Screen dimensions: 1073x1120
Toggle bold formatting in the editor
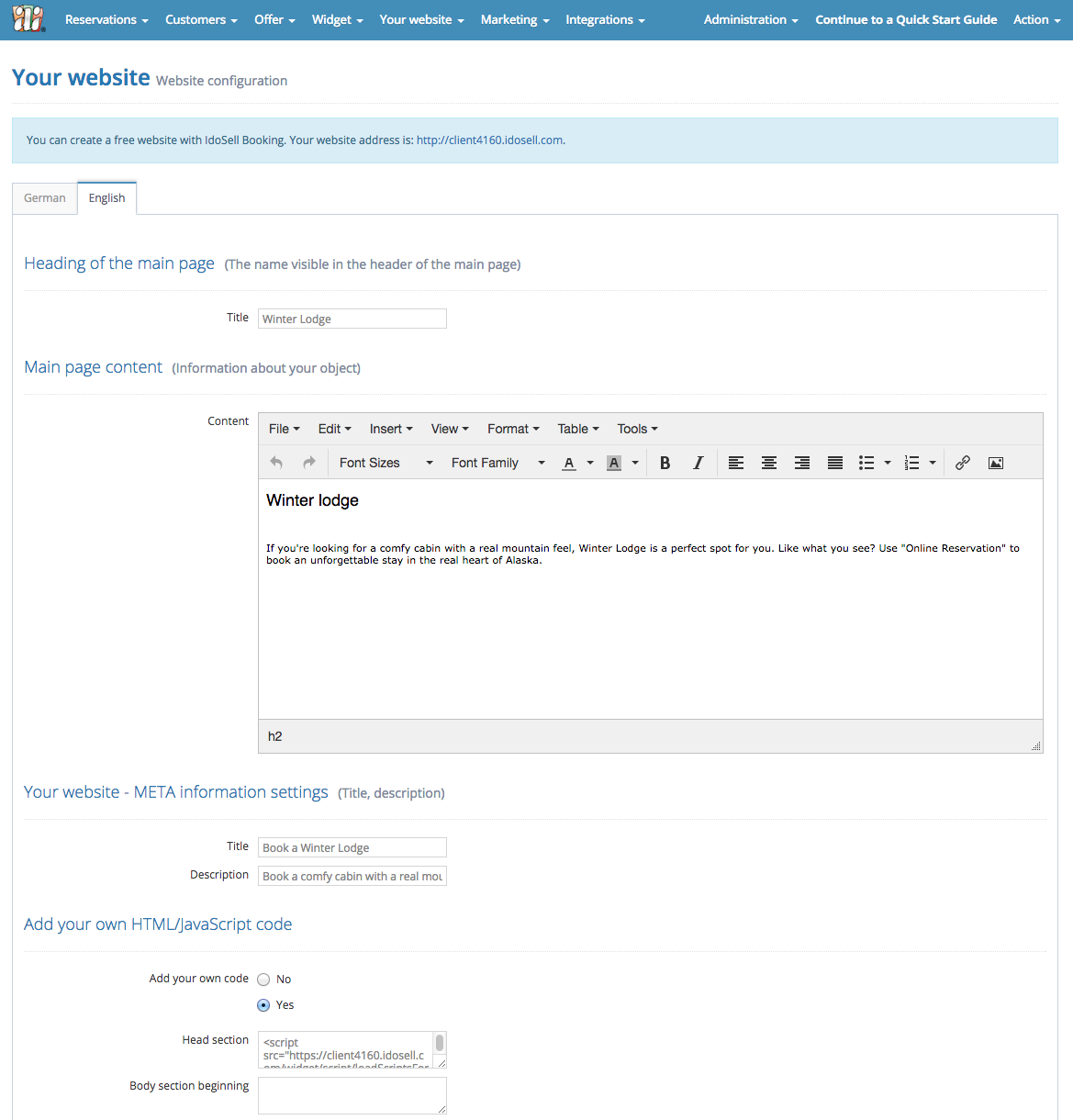tap(665, 463)
